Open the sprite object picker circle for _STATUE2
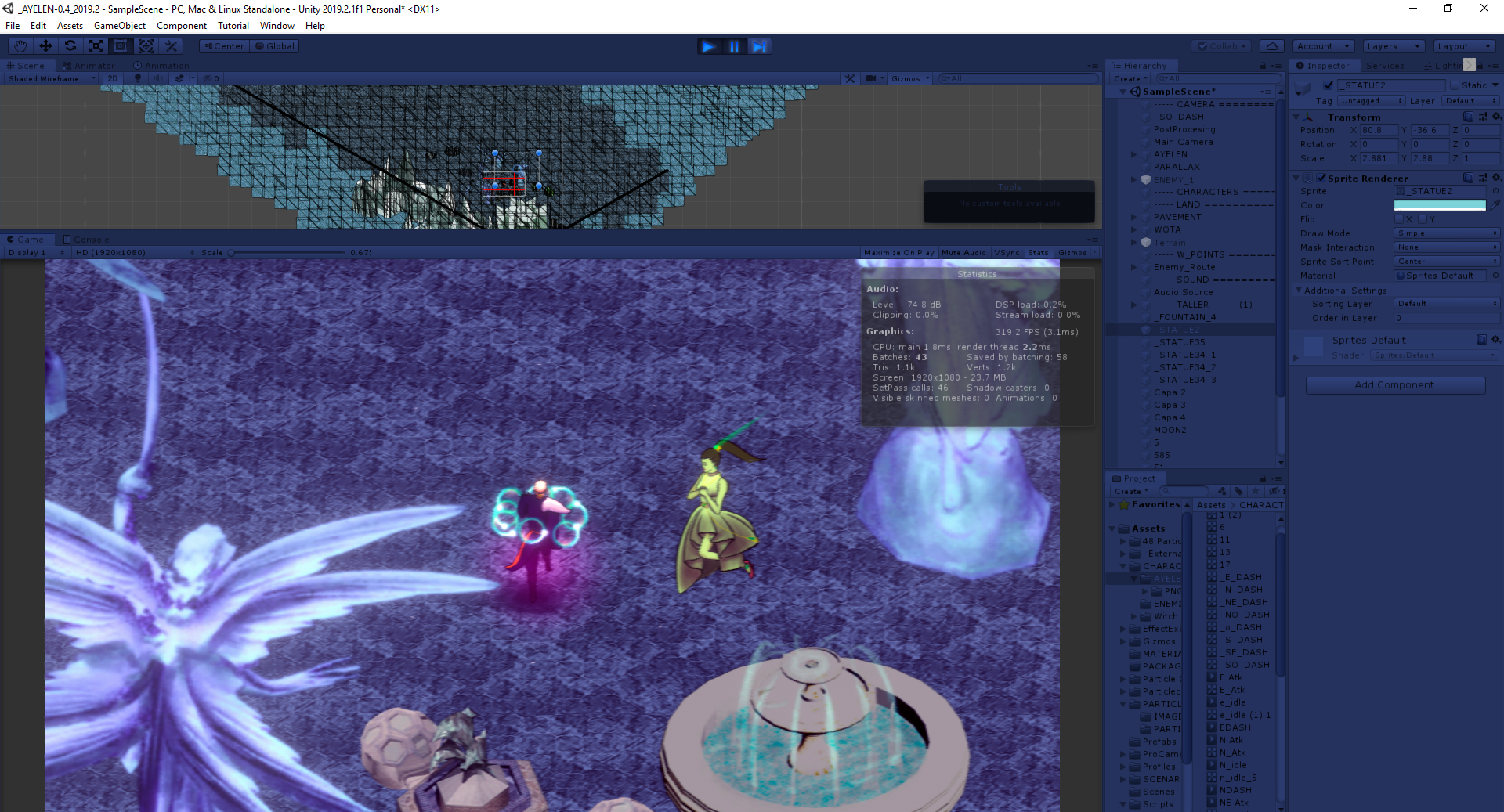The image size is (1504, 812). pos(1495,191)
